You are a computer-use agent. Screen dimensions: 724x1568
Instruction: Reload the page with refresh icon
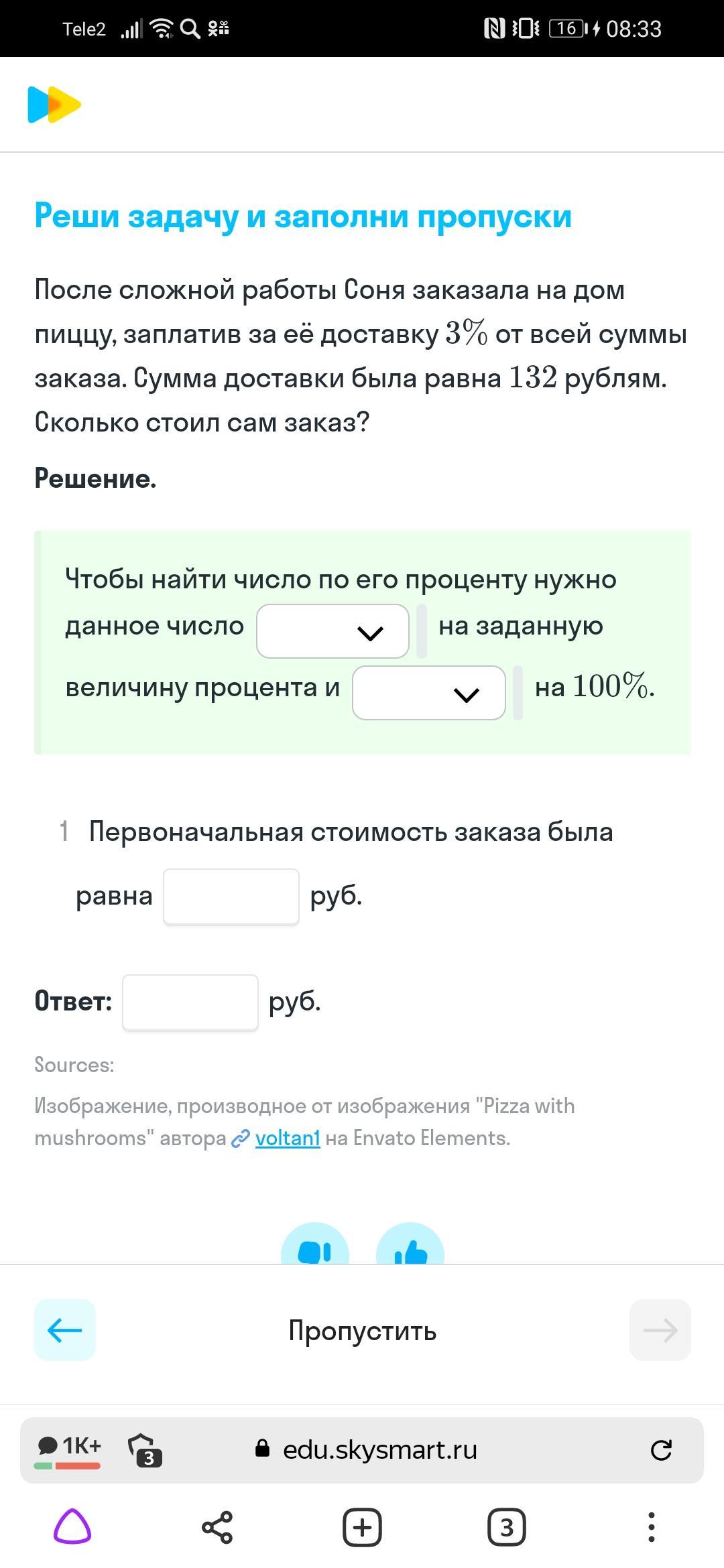point(661,1450)
